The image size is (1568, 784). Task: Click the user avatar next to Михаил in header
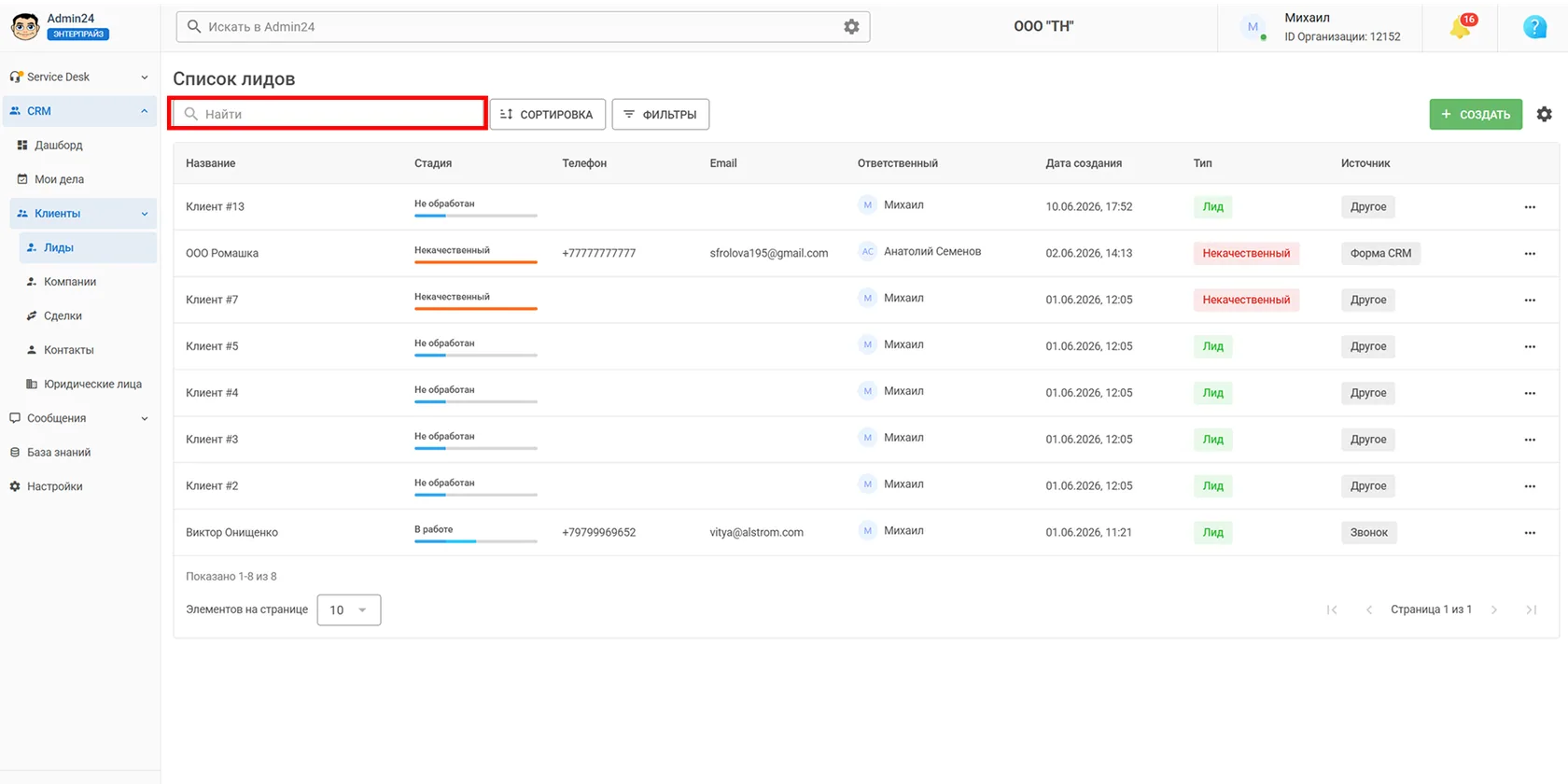point(1253,27)
